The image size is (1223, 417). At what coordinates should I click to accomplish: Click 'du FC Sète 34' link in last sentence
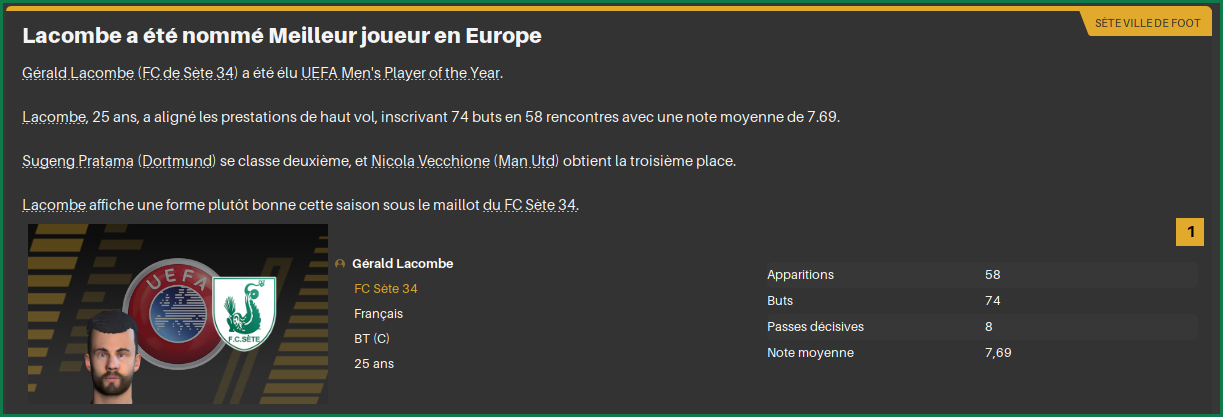[x=530, y=205]
